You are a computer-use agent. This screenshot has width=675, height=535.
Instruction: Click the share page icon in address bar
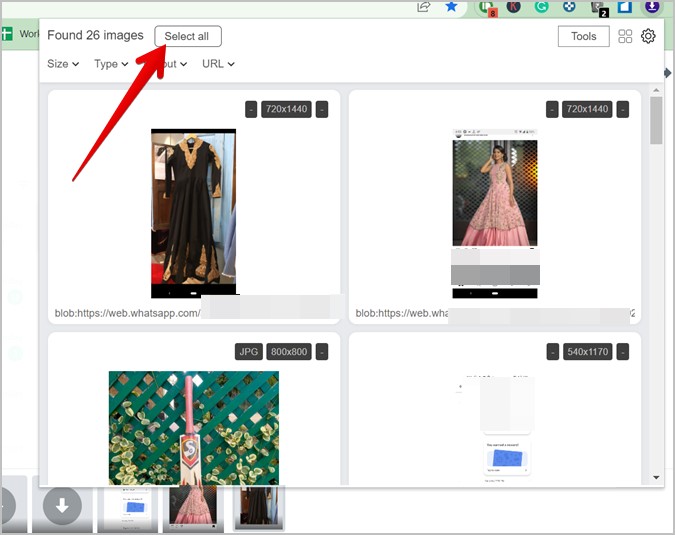[x=424, y=6]
